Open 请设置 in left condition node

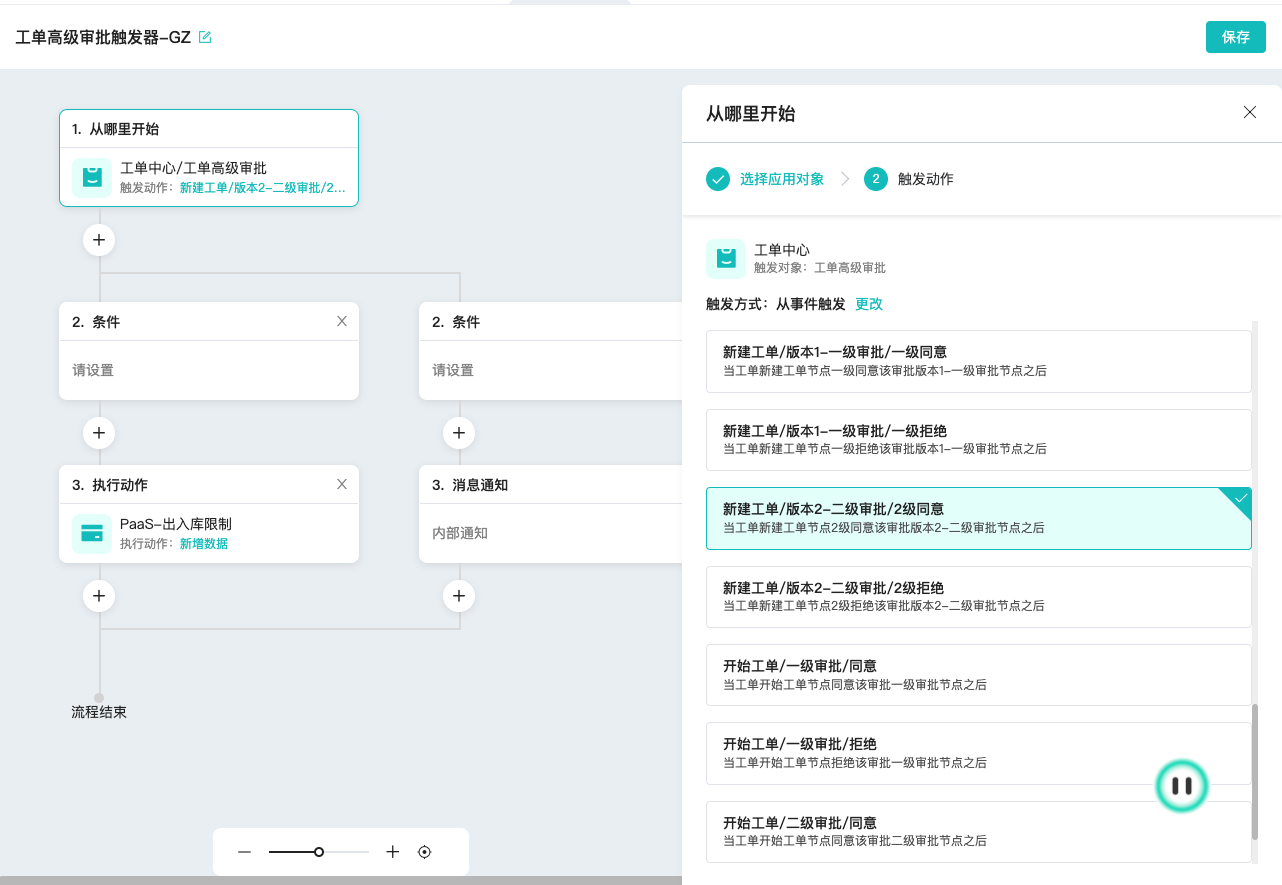pyautogui.click(x=93, y=370)
